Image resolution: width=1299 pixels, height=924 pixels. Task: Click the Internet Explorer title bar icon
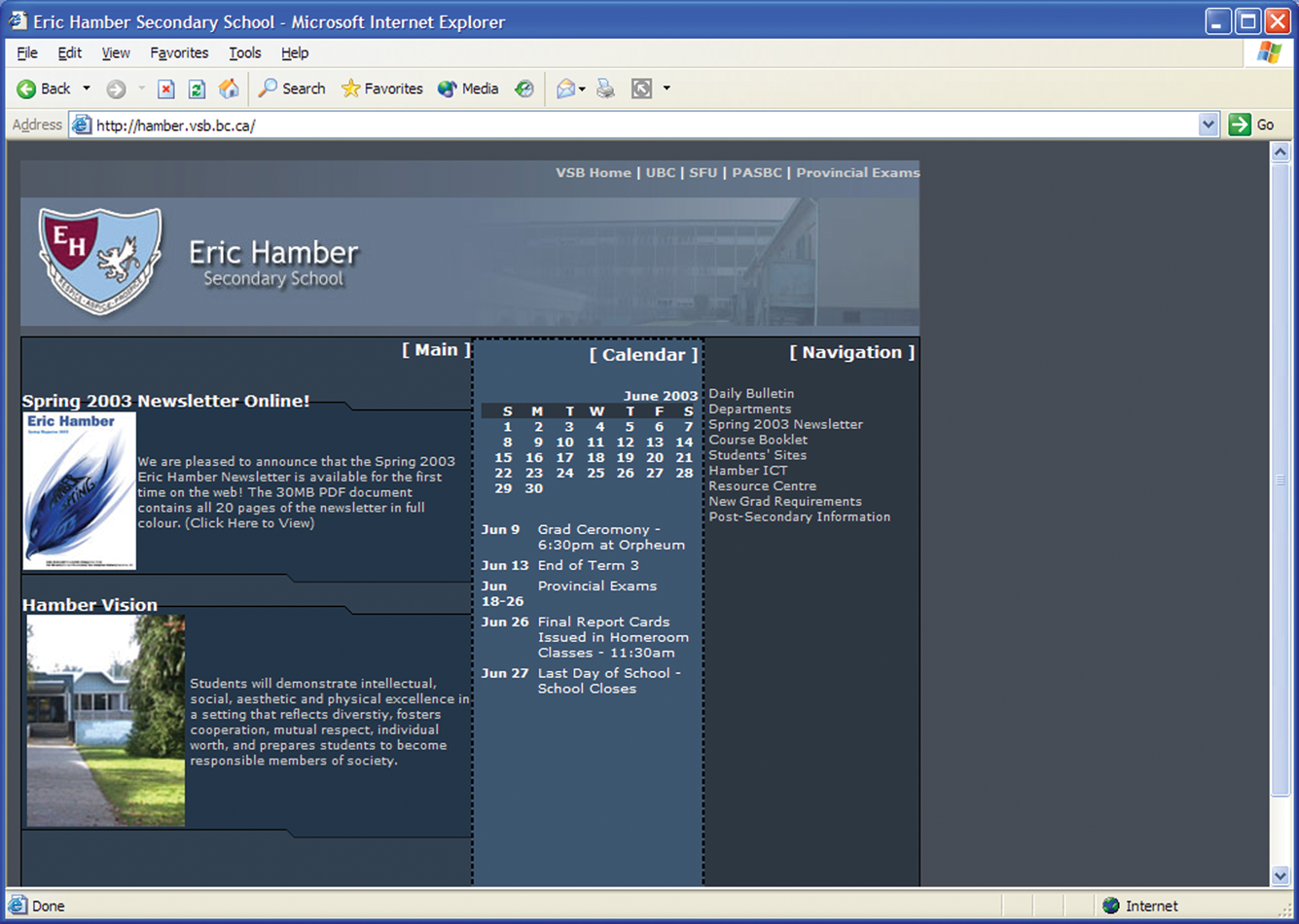[18, 20]
